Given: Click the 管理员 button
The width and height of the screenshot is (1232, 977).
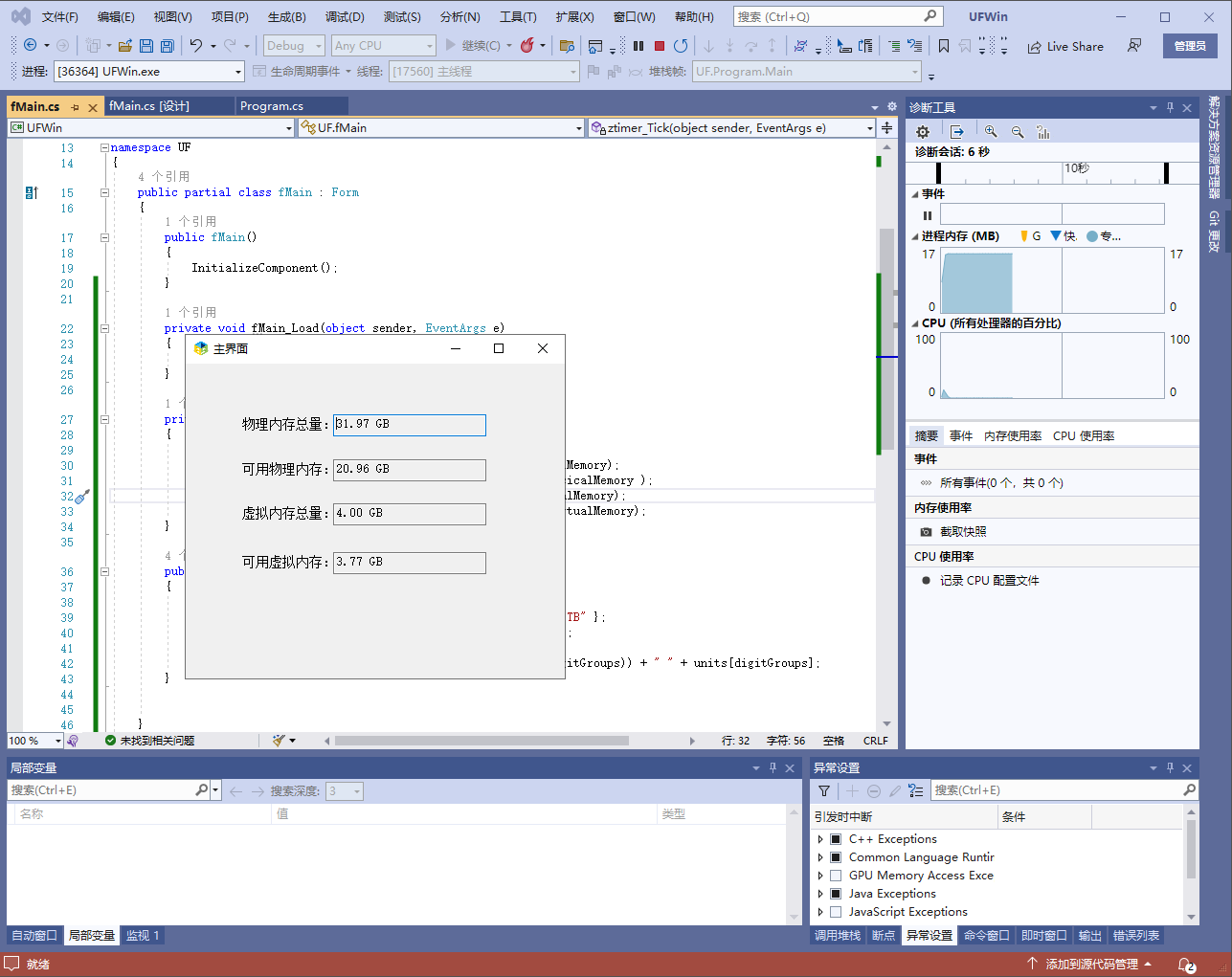Looking at the screenshot, I should click(x=1190, y=46).
